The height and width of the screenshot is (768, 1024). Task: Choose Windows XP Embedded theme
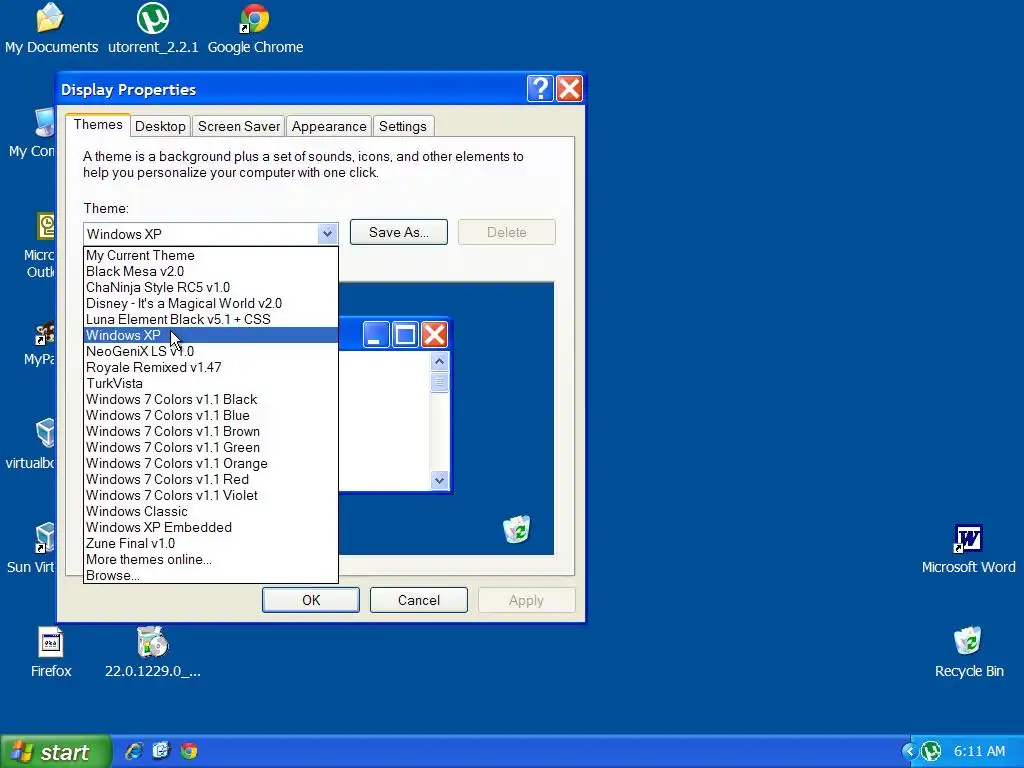pyautogui.click(x=210, y=527)
